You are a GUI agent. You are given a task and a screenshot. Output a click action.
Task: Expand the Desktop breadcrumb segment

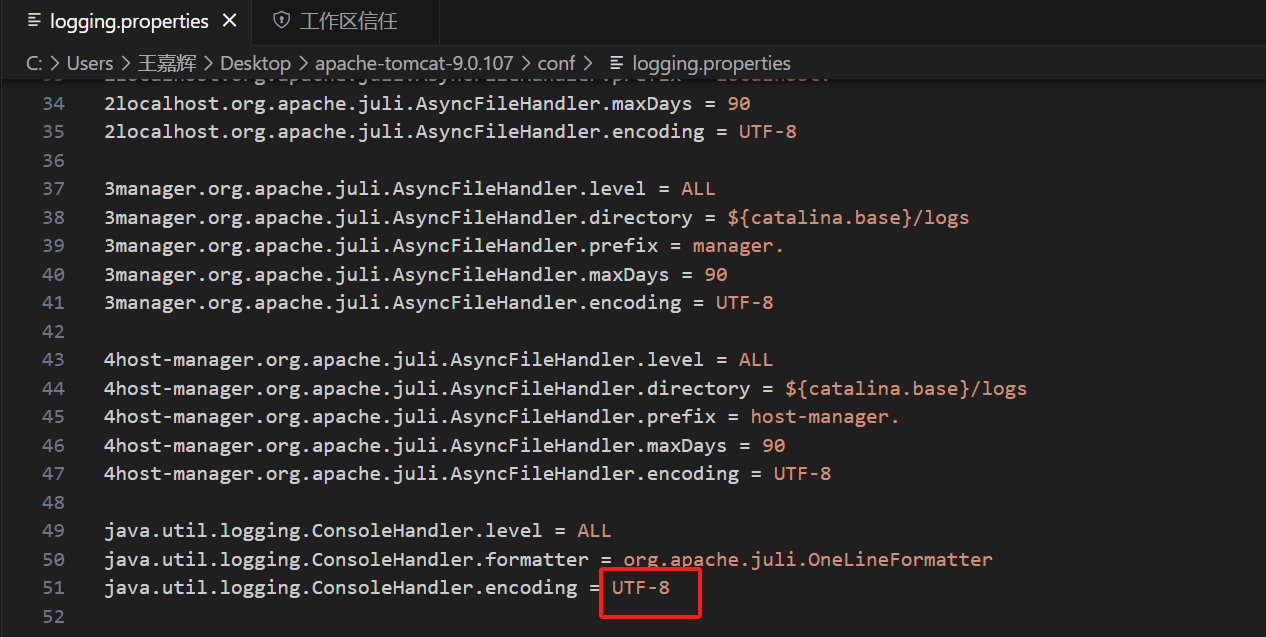pos(255,63)
